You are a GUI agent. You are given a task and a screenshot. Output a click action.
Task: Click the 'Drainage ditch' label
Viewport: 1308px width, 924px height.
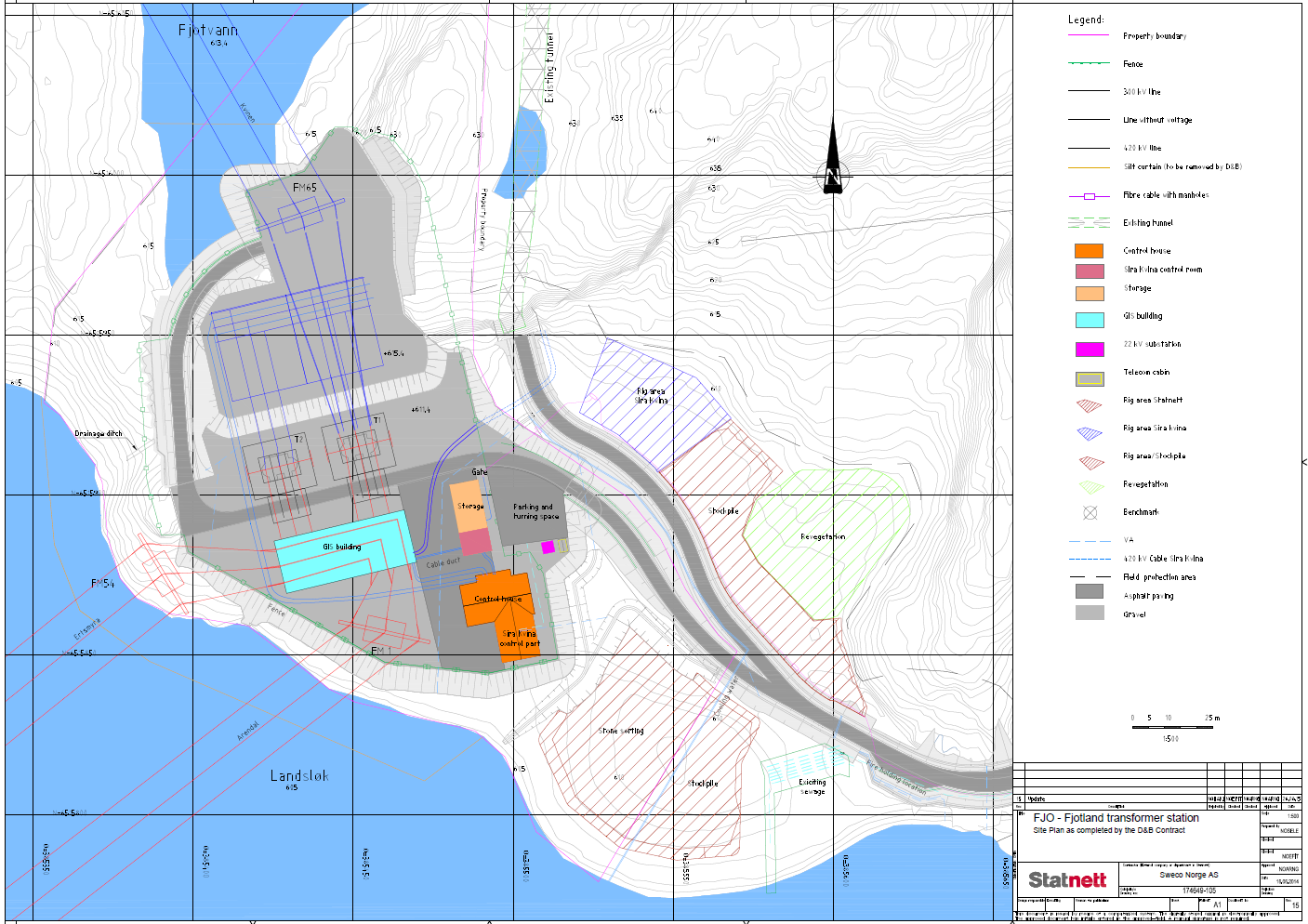[99, 433]
